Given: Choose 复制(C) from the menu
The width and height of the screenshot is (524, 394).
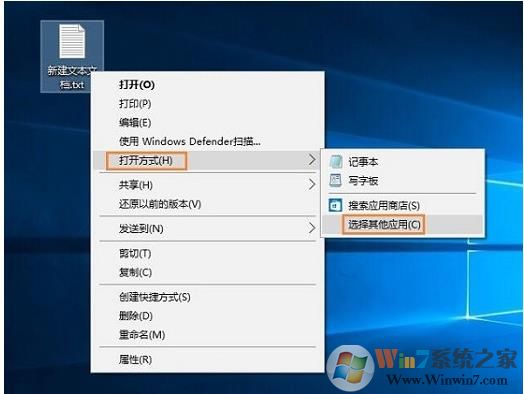Looking at the screenshot, I should click(135, 272).
